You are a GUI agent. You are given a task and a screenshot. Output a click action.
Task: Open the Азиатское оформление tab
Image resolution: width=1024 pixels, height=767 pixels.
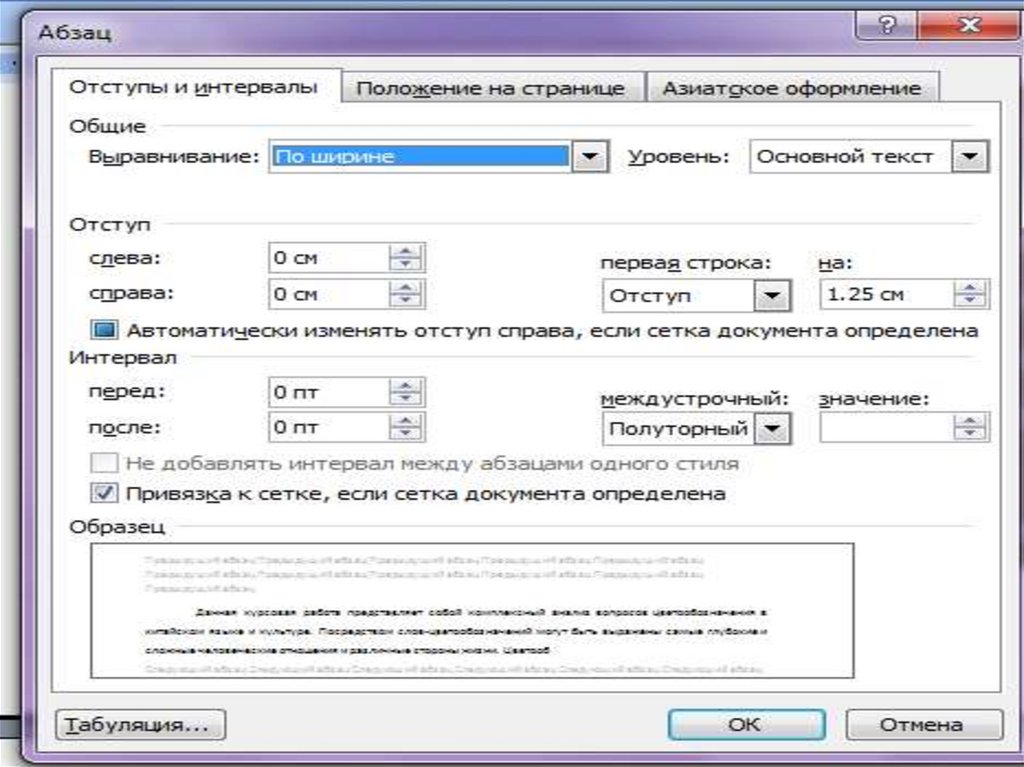click(792, 88)
